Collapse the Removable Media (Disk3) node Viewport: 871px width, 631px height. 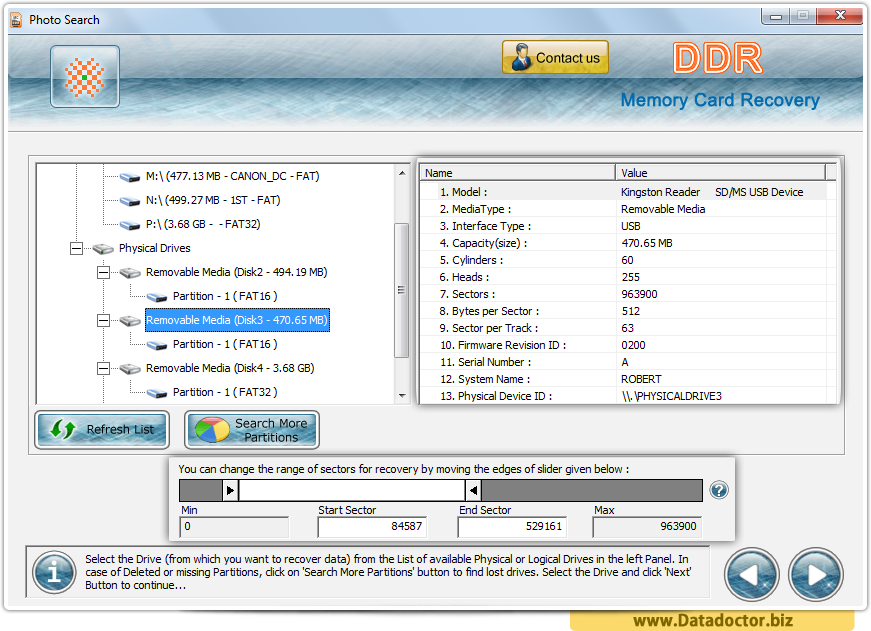pos(102,321)
